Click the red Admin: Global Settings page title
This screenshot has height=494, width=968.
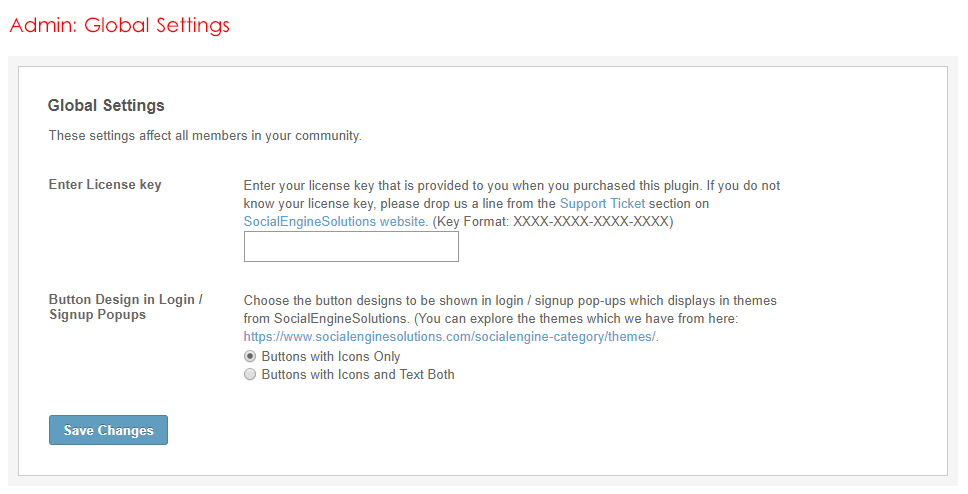click(x=120, y=25)
